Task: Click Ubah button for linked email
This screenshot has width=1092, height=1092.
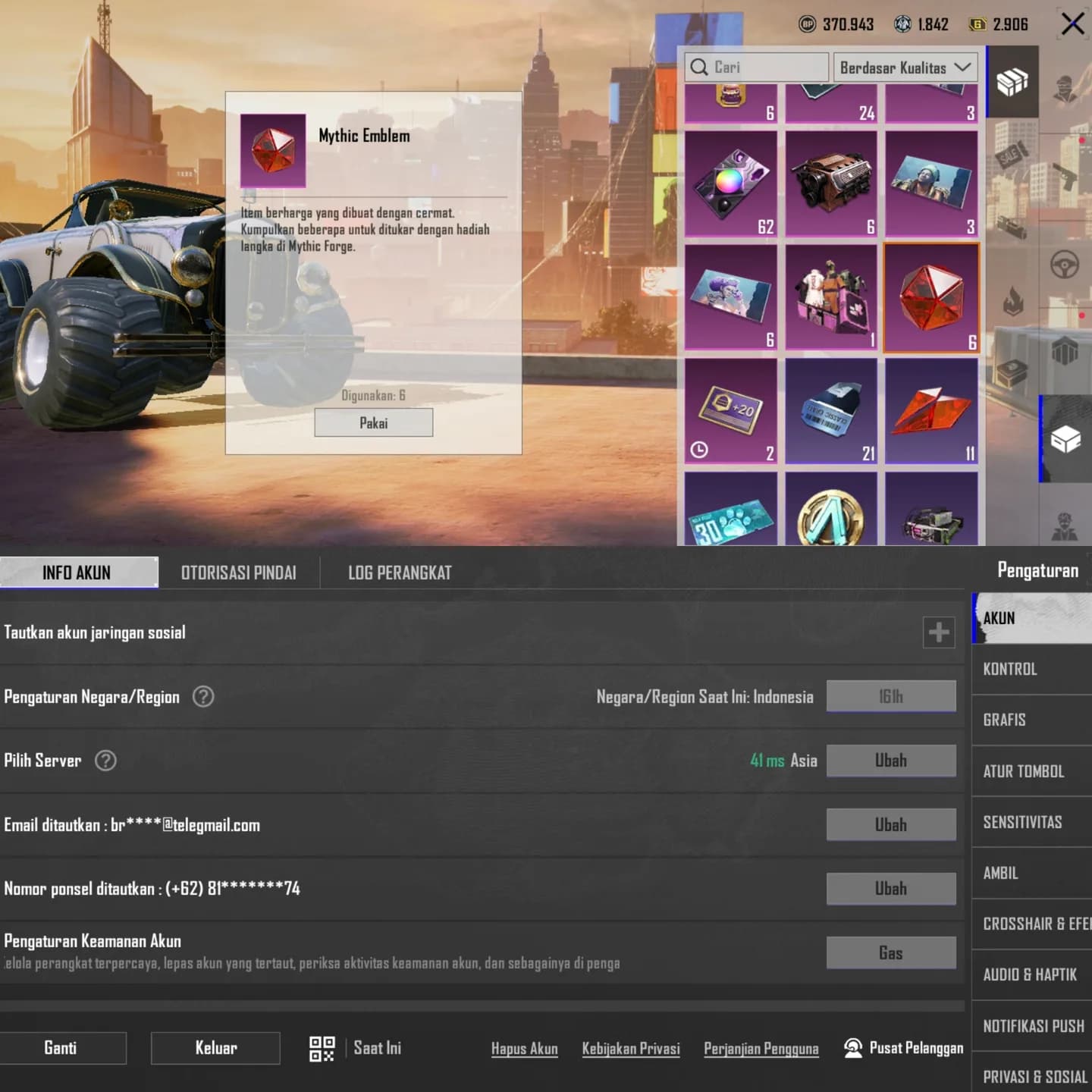Action: pyautogui.click(x=891, y=825)
